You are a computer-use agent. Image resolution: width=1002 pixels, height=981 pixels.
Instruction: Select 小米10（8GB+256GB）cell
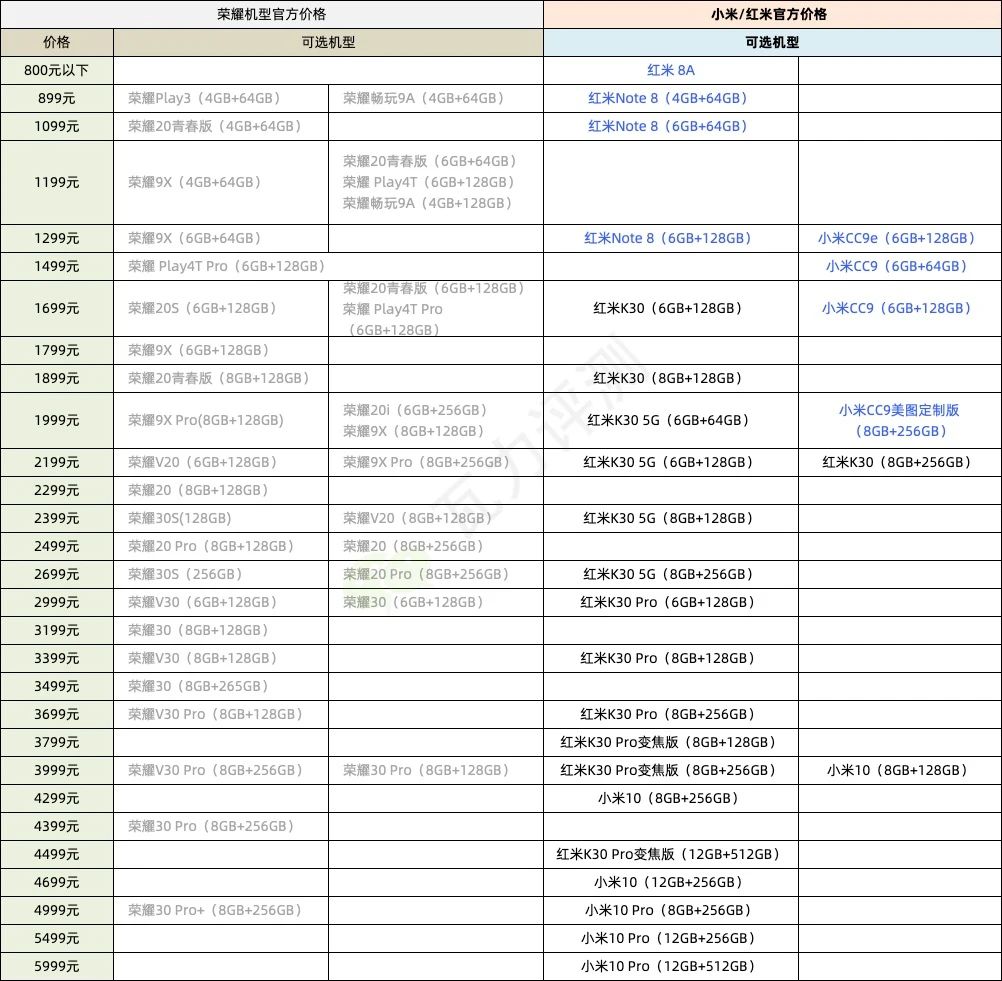pyautogui.click(x=671, y=798)
